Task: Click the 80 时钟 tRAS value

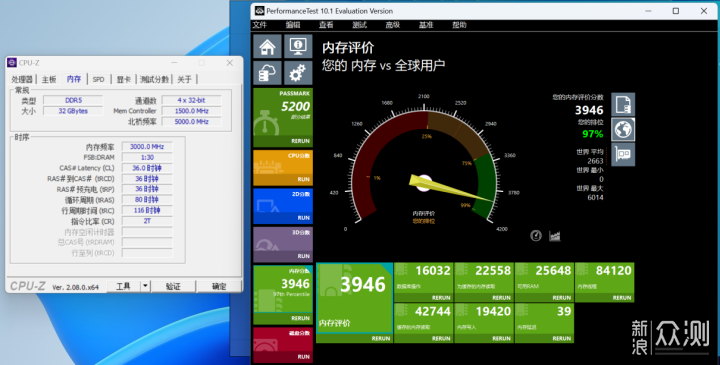Action: (x=147, y=200)
